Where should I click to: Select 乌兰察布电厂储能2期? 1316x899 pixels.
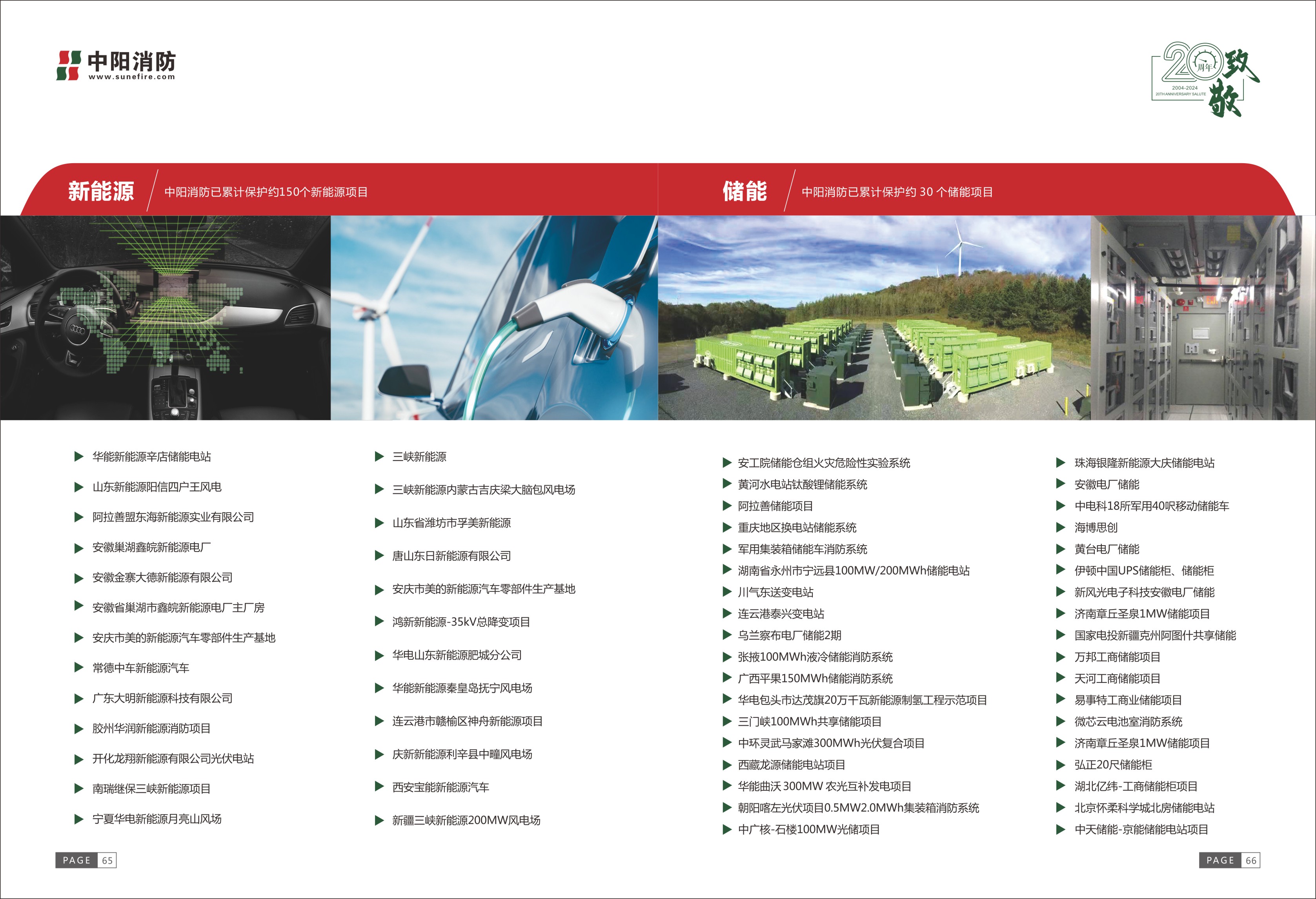point(789,635)
